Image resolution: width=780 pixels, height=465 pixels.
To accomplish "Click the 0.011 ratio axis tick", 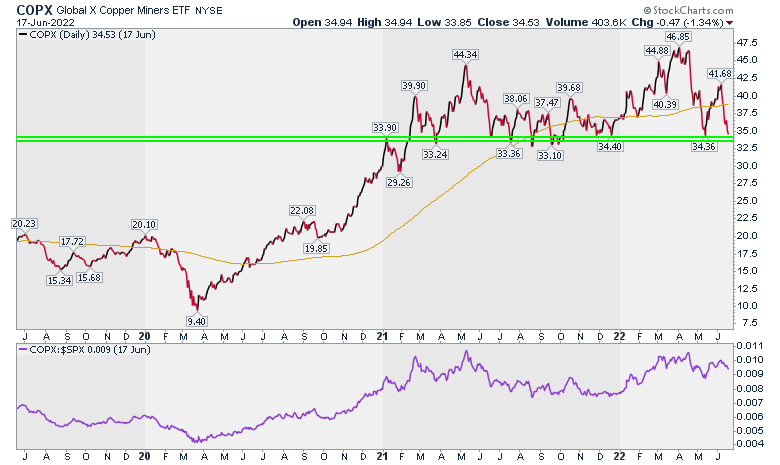I will 749,346.
